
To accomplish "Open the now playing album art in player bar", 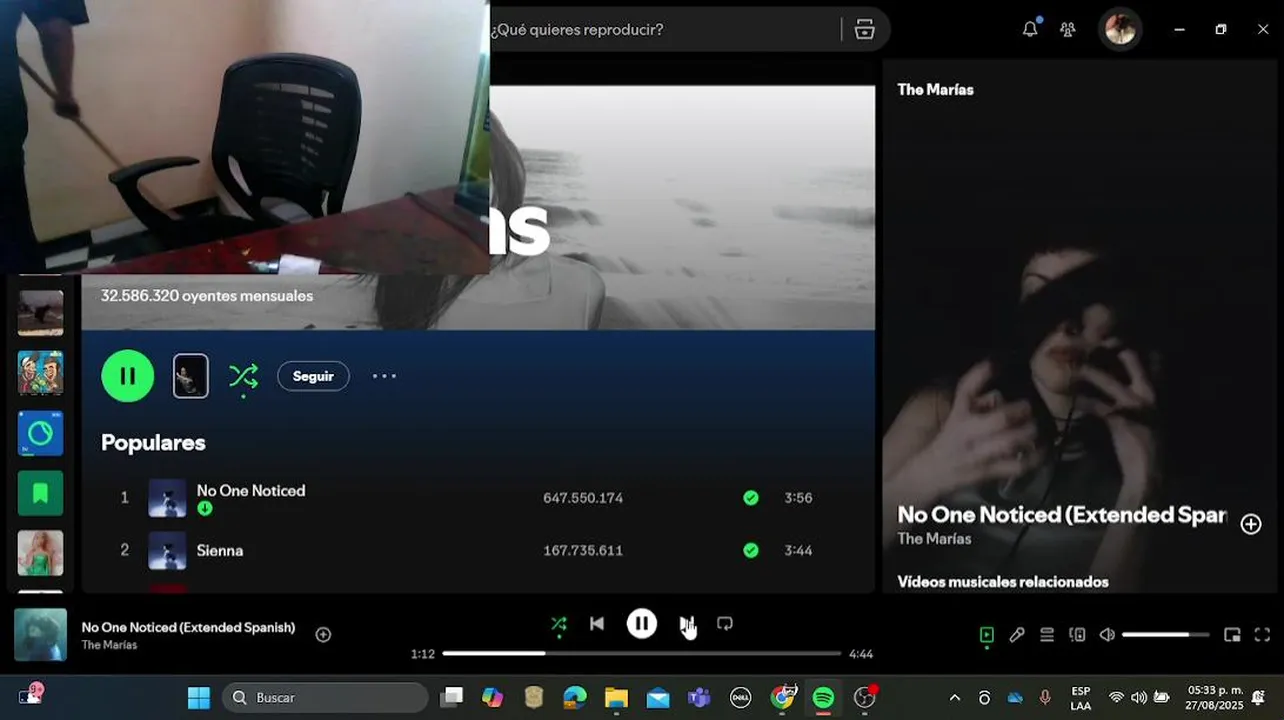I will click(40, 635).
